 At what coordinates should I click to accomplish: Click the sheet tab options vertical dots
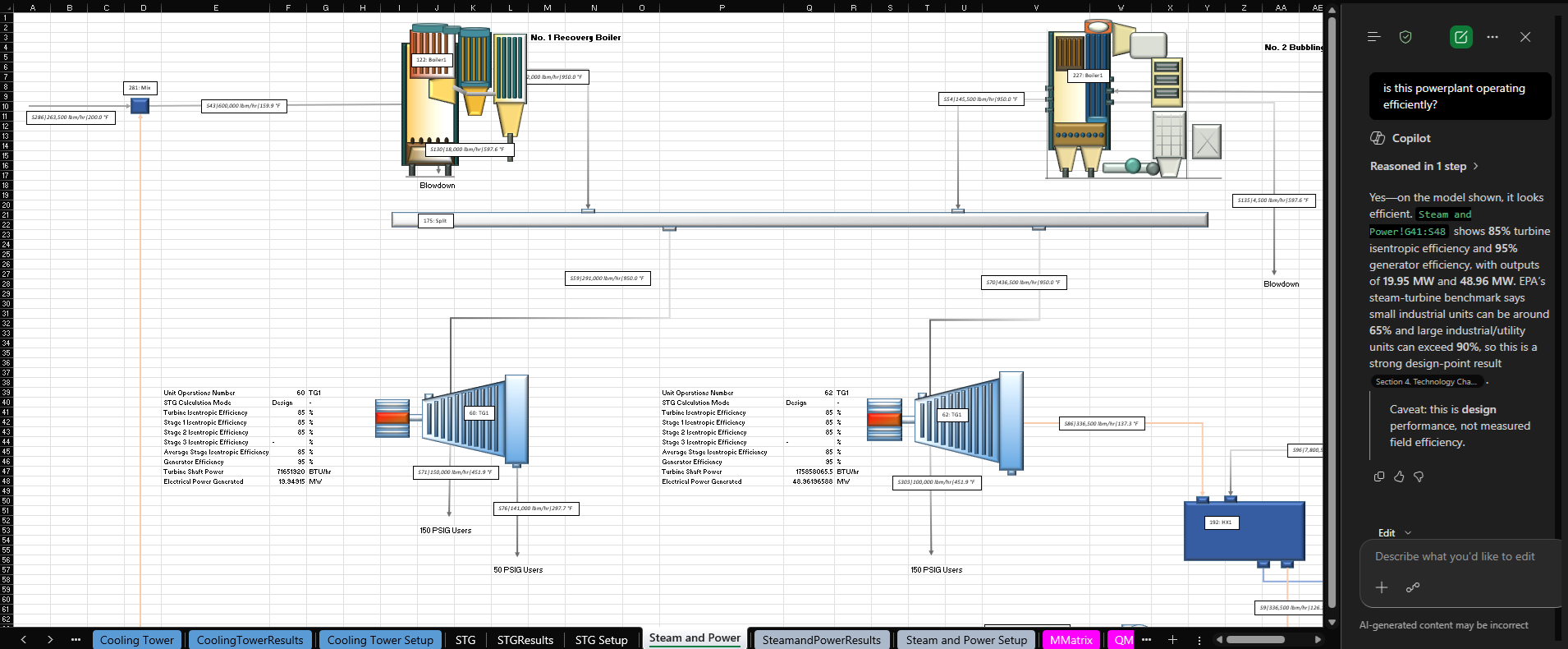pos(1199,640)
